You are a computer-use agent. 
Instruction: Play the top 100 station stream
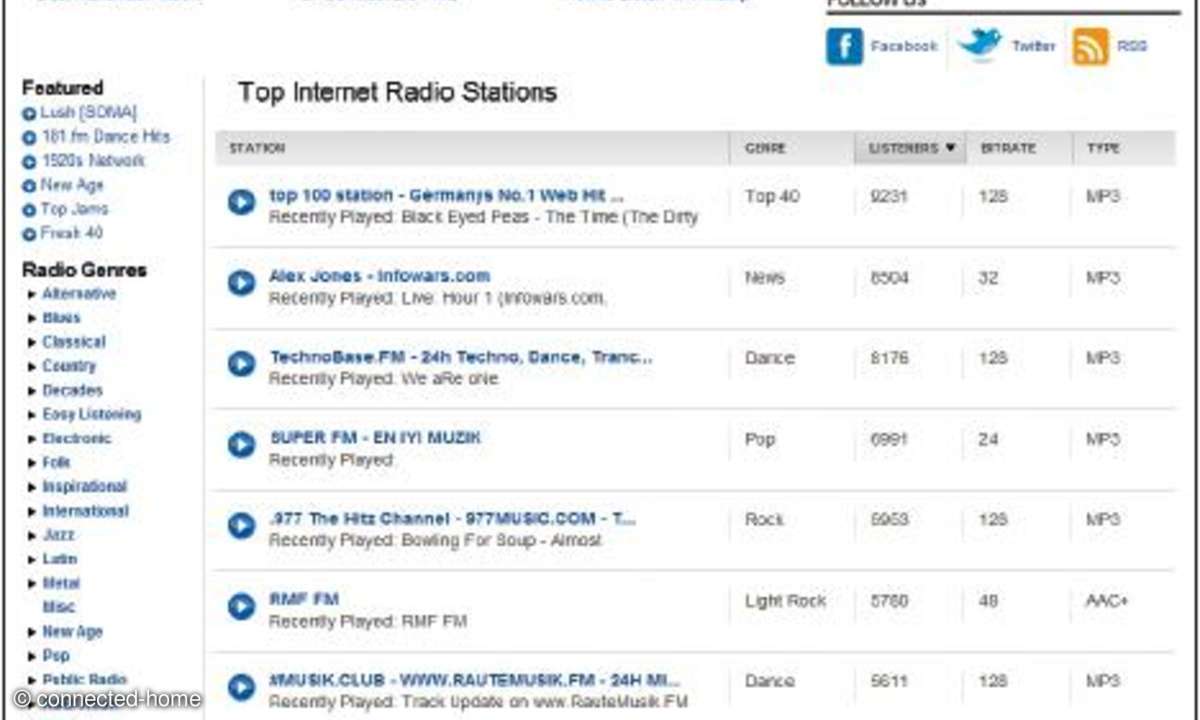(x=241, y=202)
